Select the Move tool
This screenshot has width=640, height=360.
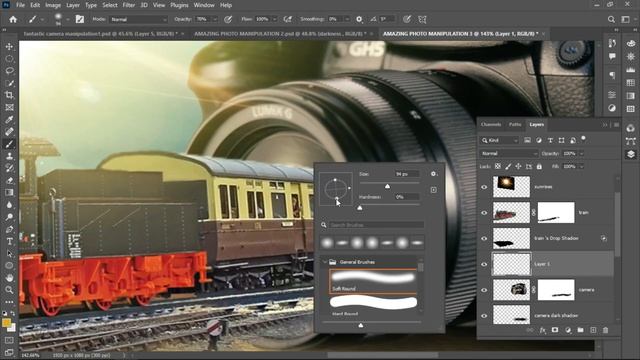pos(9,47)
